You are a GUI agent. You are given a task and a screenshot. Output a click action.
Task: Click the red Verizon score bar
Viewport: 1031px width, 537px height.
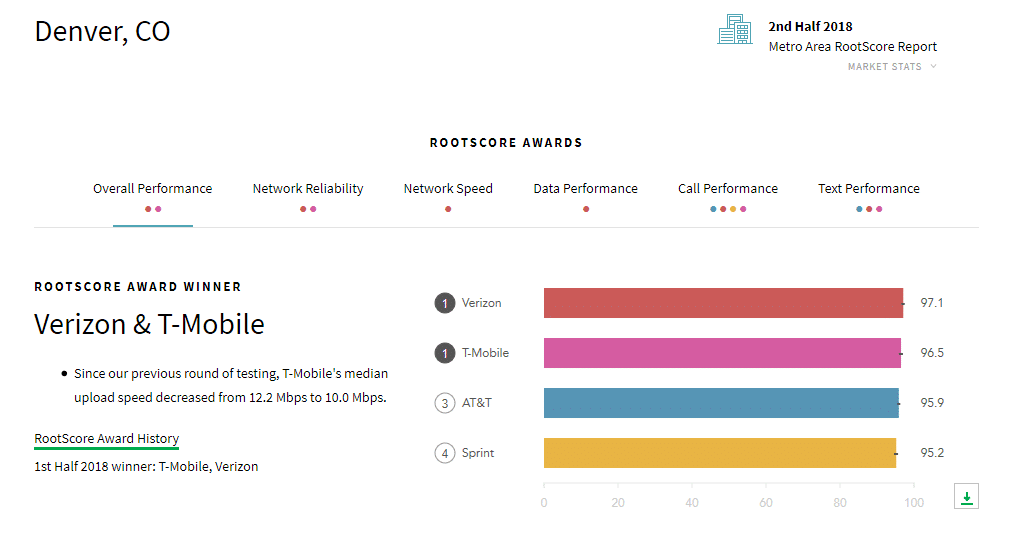click(x=723, y=303)
